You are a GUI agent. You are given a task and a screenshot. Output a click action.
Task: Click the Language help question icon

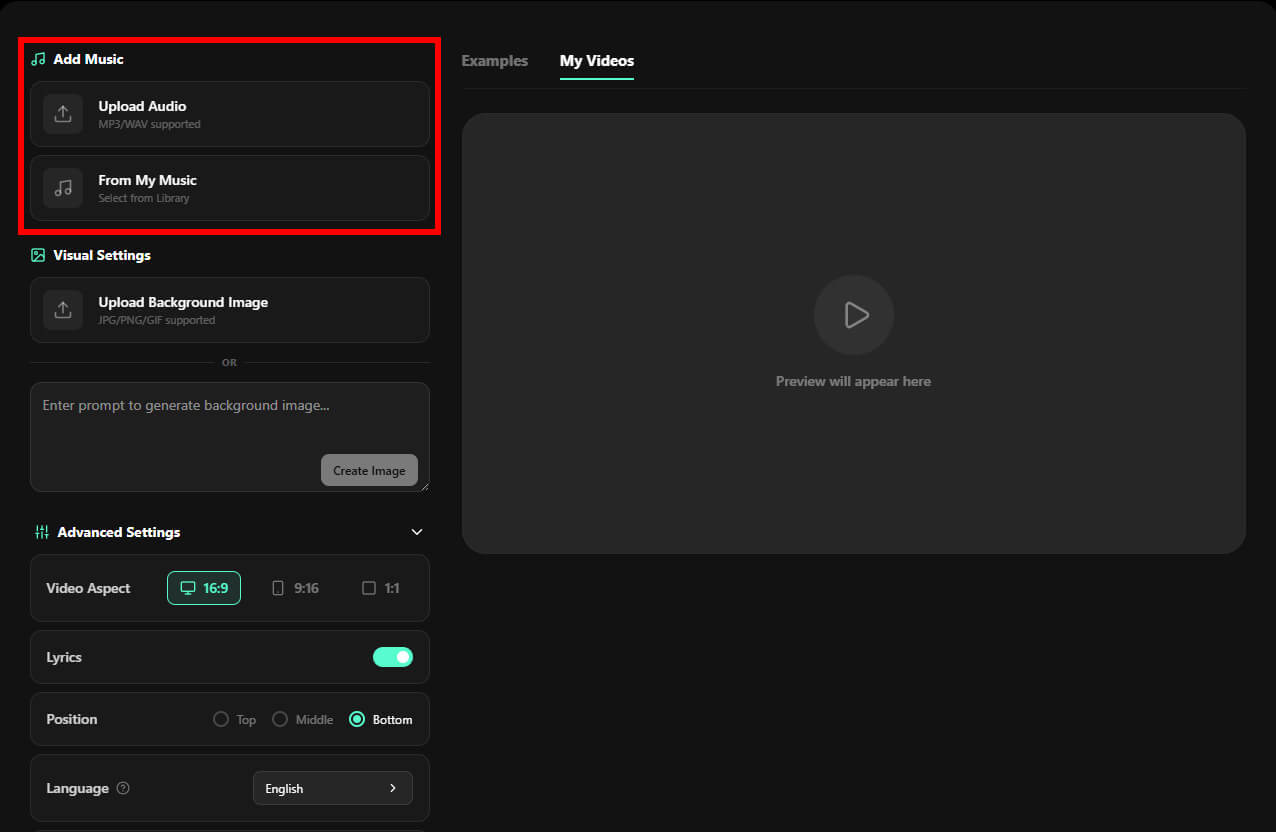[x=123, y=788]
